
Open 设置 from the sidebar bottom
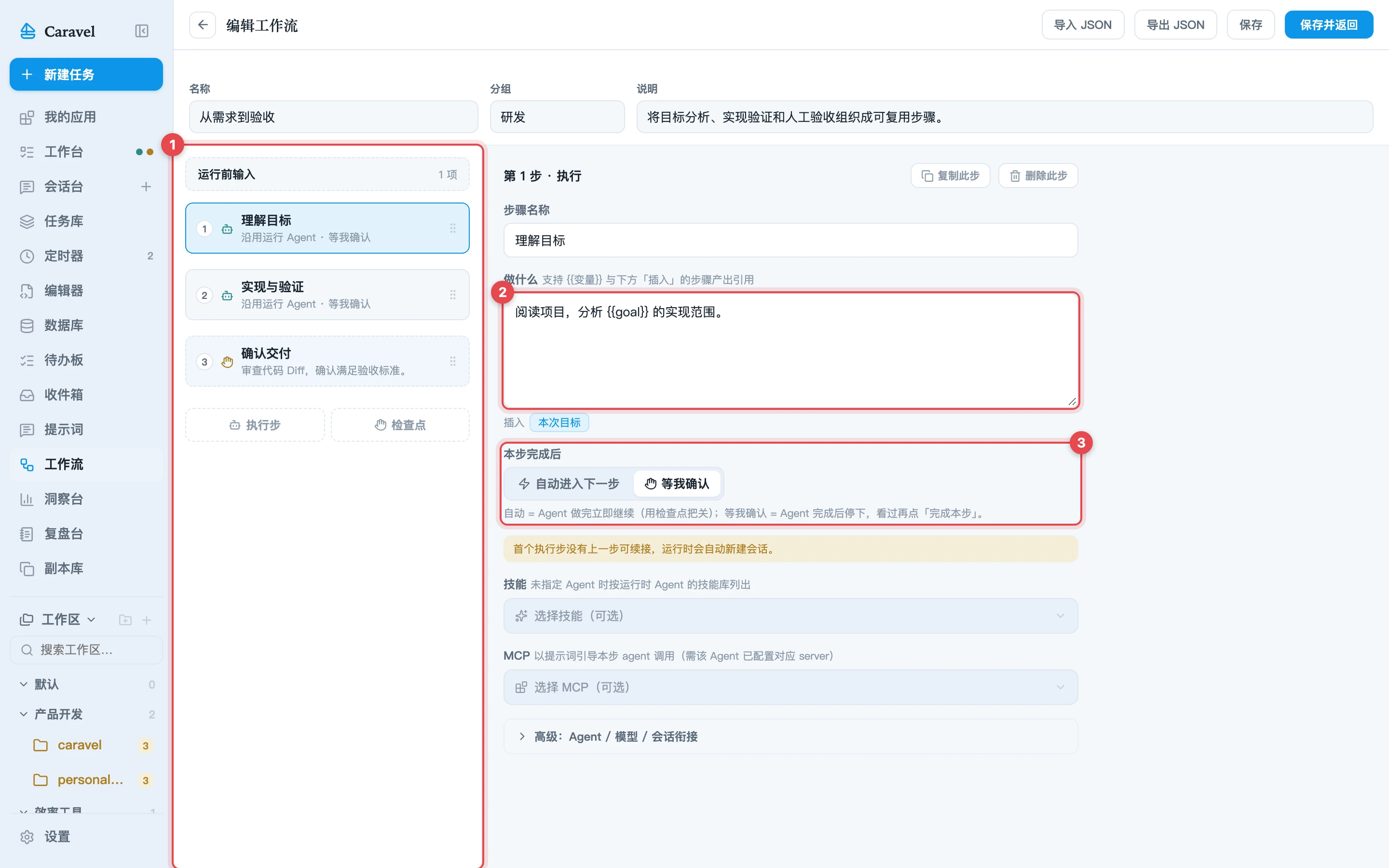[x=86, y=837]
